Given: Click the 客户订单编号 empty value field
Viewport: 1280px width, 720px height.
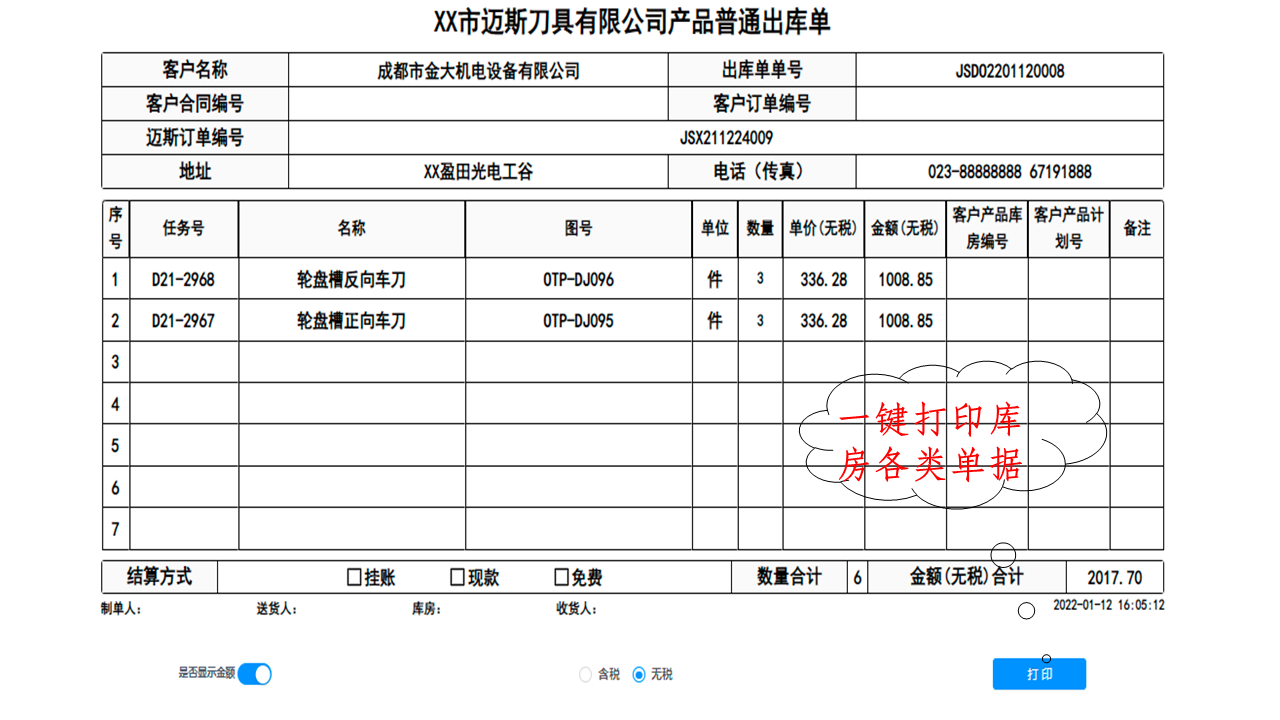Looking at the screenshot, I should [1010, 104].
